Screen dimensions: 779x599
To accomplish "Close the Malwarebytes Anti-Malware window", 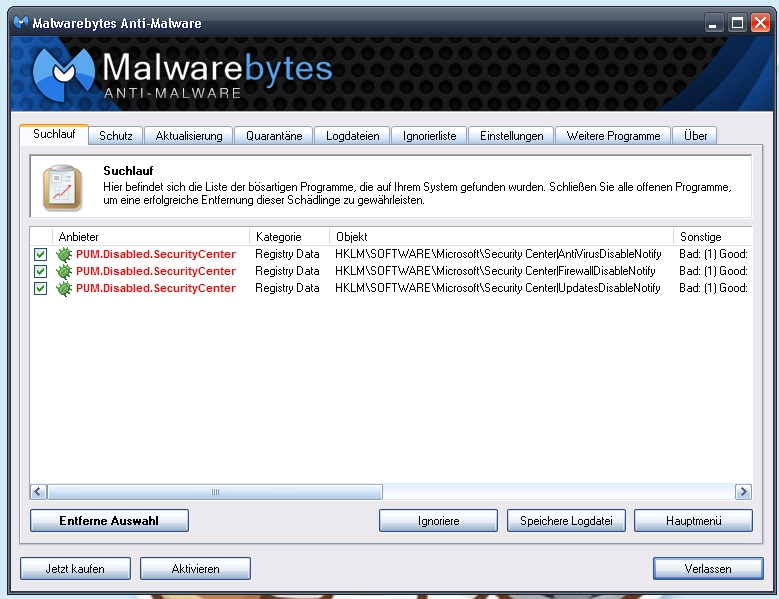I will (x=761, y=23).
